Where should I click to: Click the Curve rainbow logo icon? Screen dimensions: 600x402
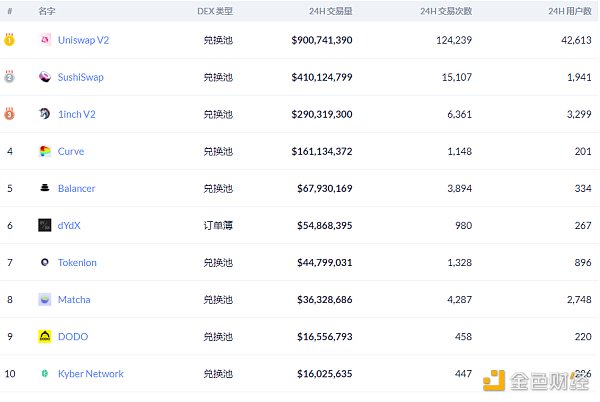(x=45, y=151)
